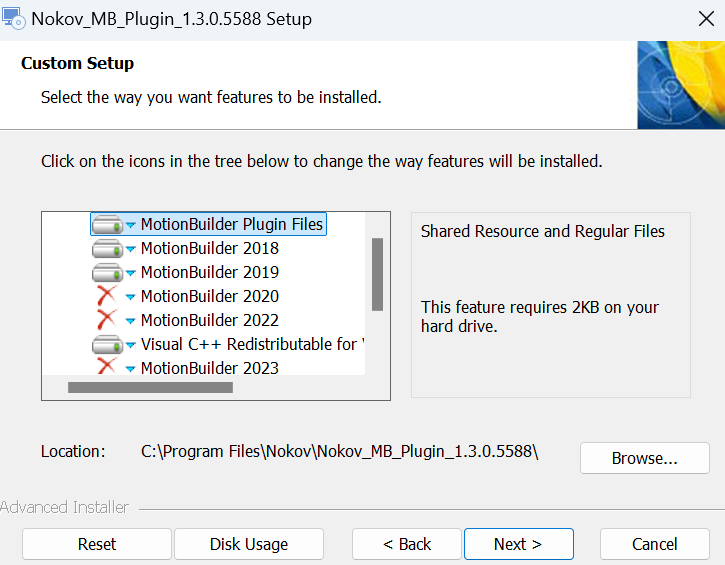Viewport: 725px width, 565px height.
Task: Click the drive icon beside MotionBuilder 2019
Action: coord(107,273)
